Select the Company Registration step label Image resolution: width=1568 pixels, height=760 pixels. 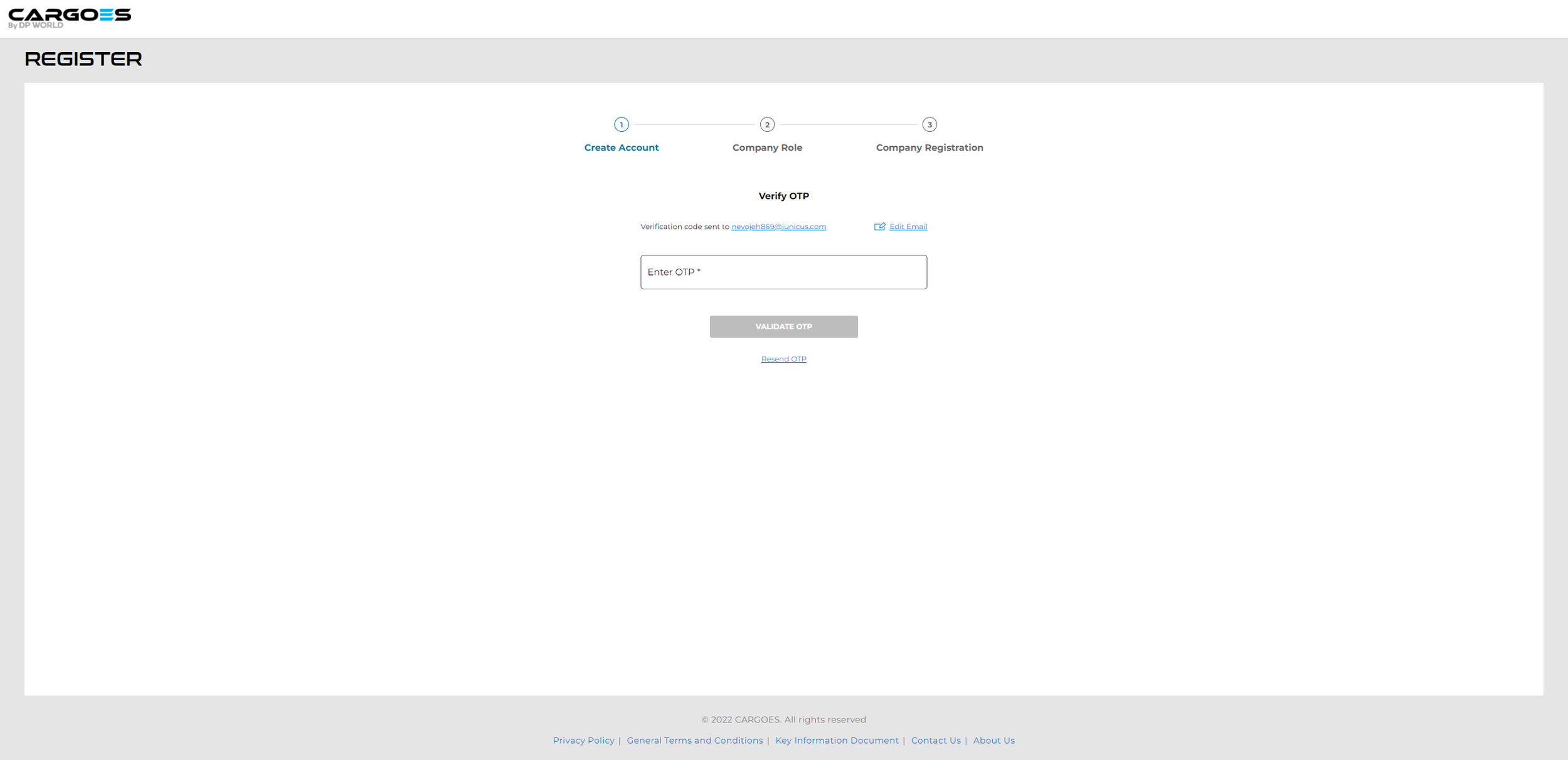pyautogui.click(x=929, y=147)
